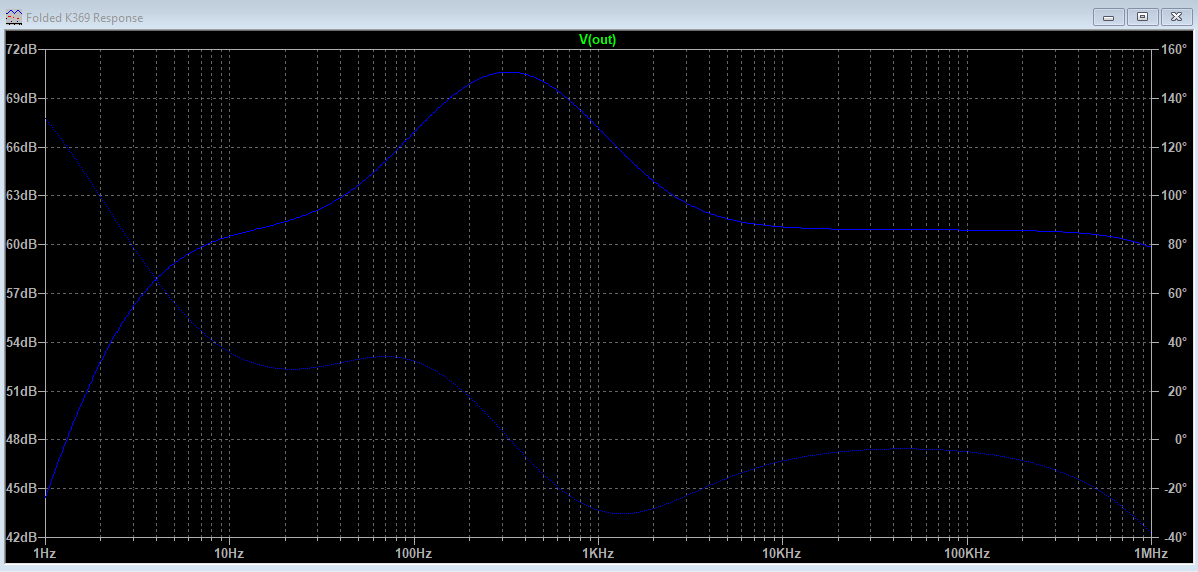Click the 69dB magnitude axis label
Screen dimensions: 1198x572
click(x=21, y=99)
